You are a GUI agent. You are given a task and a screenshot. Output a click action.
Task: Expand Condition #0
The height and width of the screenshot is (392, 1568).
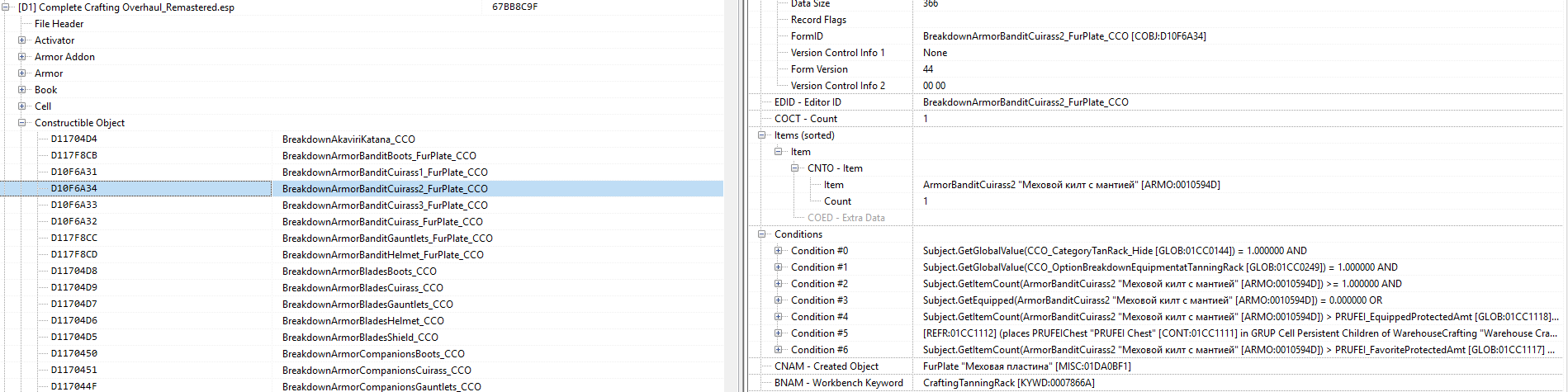[x=779, y=251]
